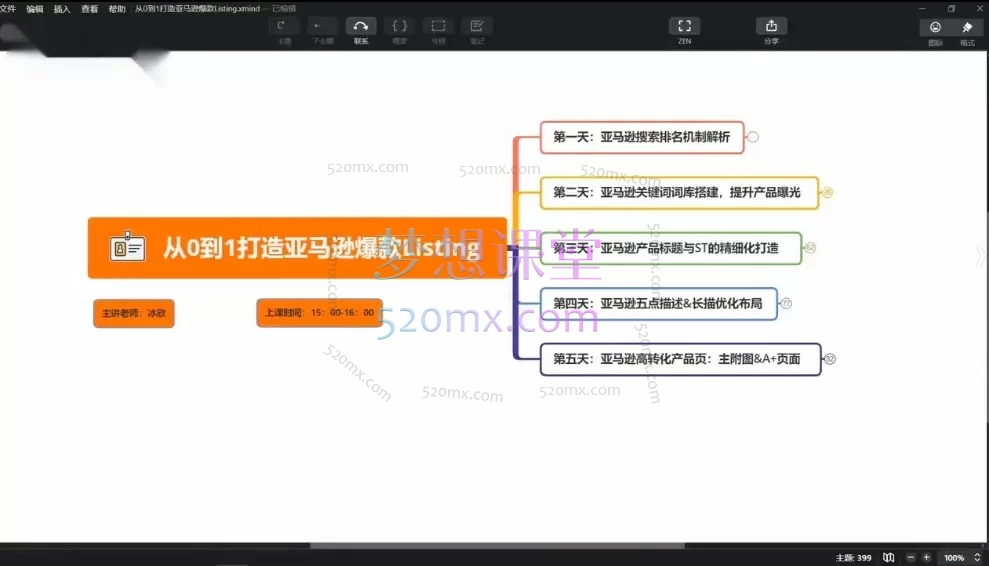Open the 100% zoom level selector
The height and width of the screenshot is (566, 989).
click(961, 557)
